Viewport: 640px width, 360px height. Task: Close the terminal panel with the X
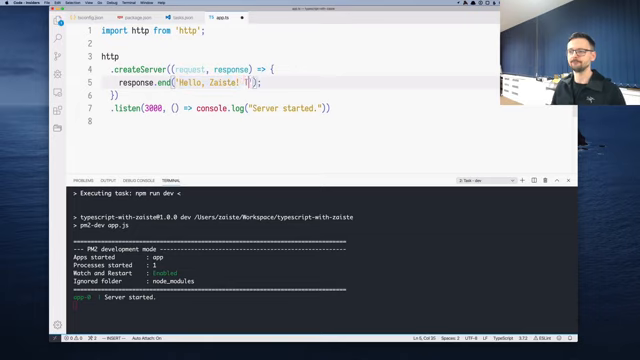tap(568, 180)
